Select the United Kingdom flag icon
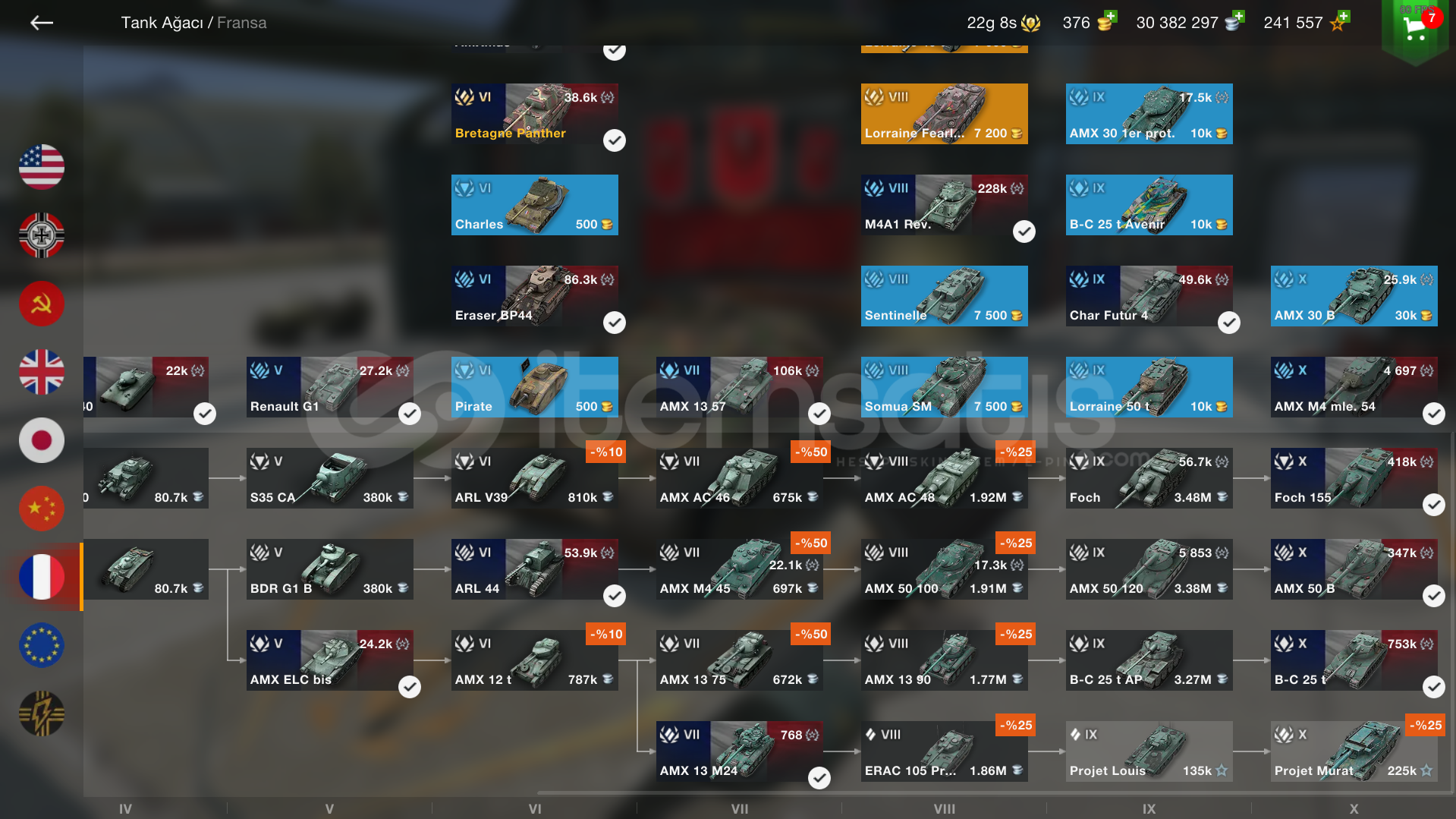Viewport: 1456px width, 819px height. tap(42, 372)
